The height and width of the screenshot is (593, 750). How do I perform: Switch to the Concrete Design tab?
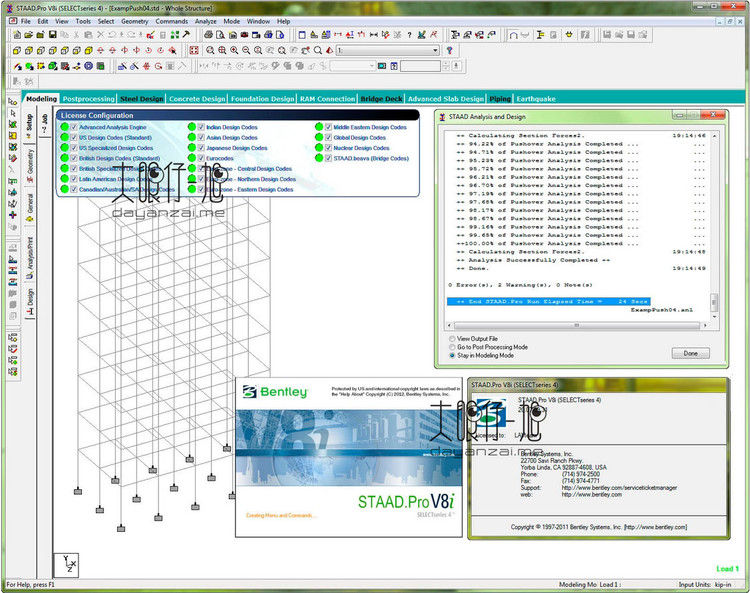pos(197,99)
